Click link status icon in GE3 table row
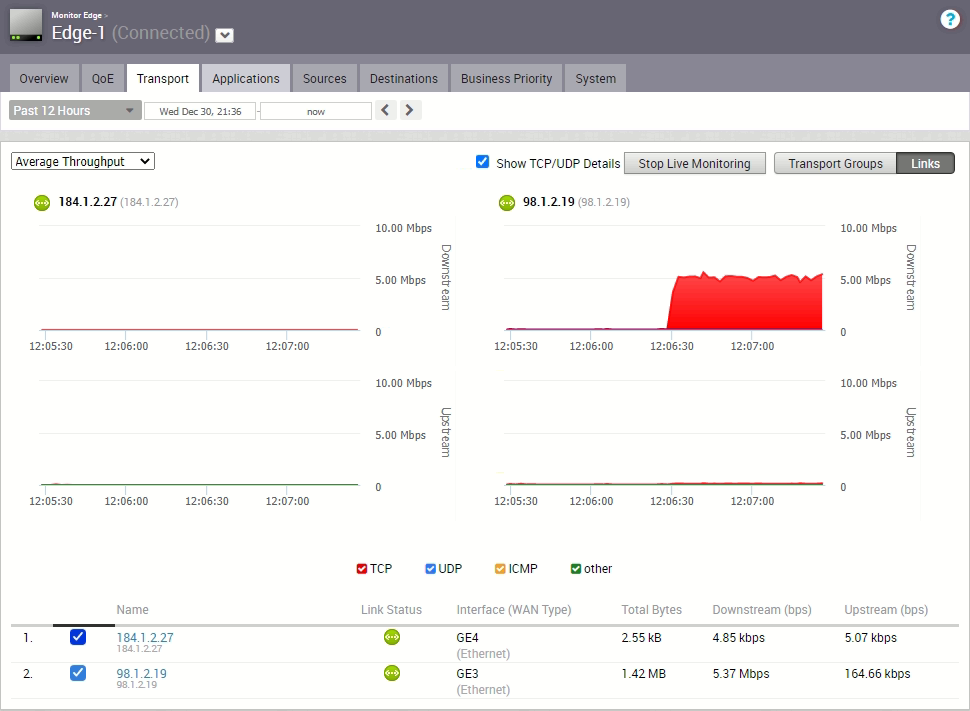The image size is (970, 711). (392, 673)
